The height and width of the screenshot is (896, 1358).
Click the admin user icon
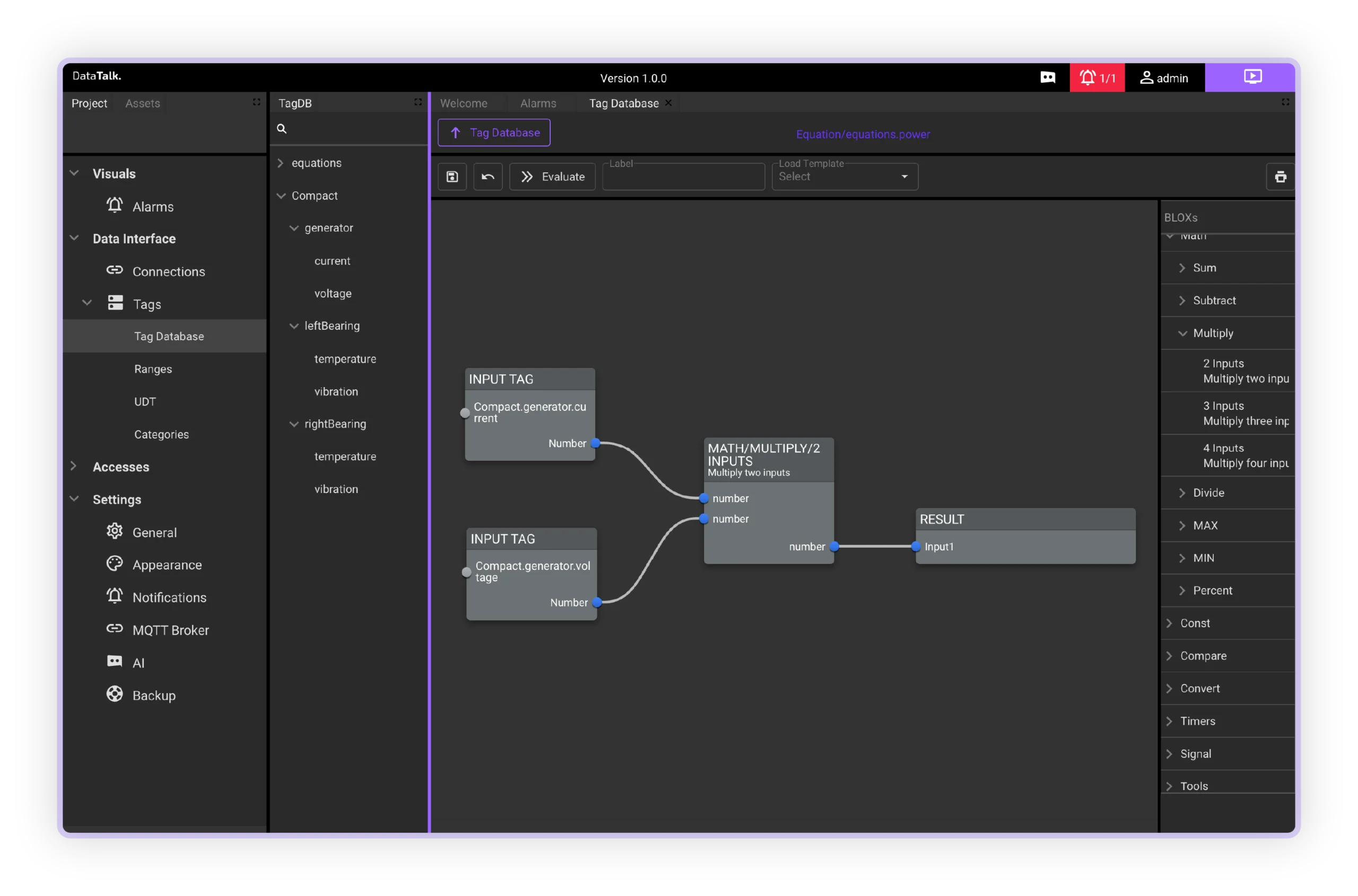tap(1146, 78)
